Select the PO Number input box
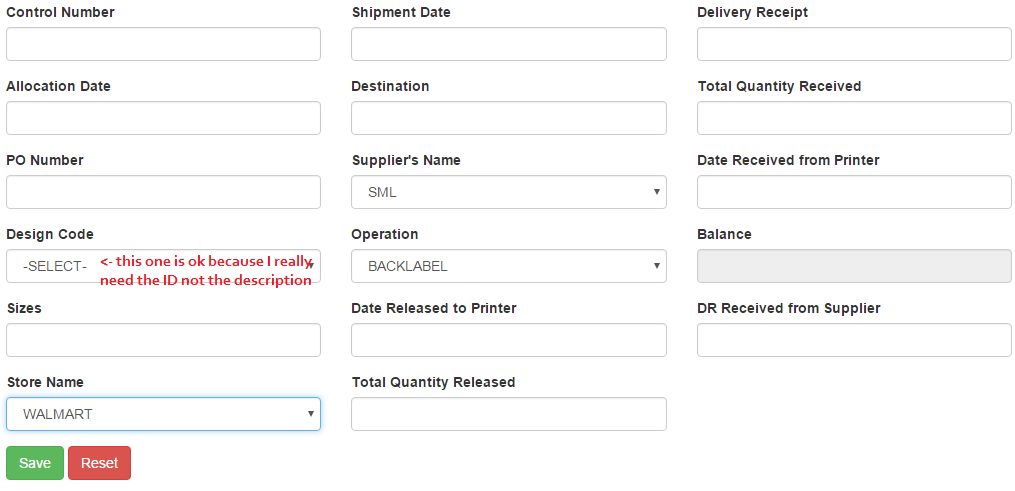 163,192
